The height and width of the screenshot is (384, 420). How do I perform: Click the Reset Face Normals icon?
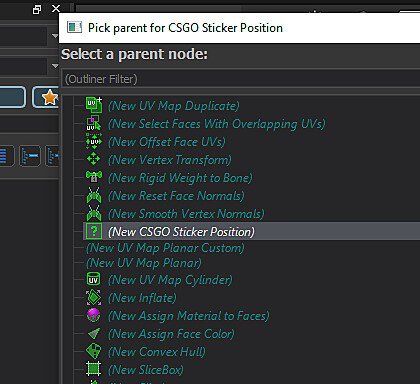click(94, 195)
